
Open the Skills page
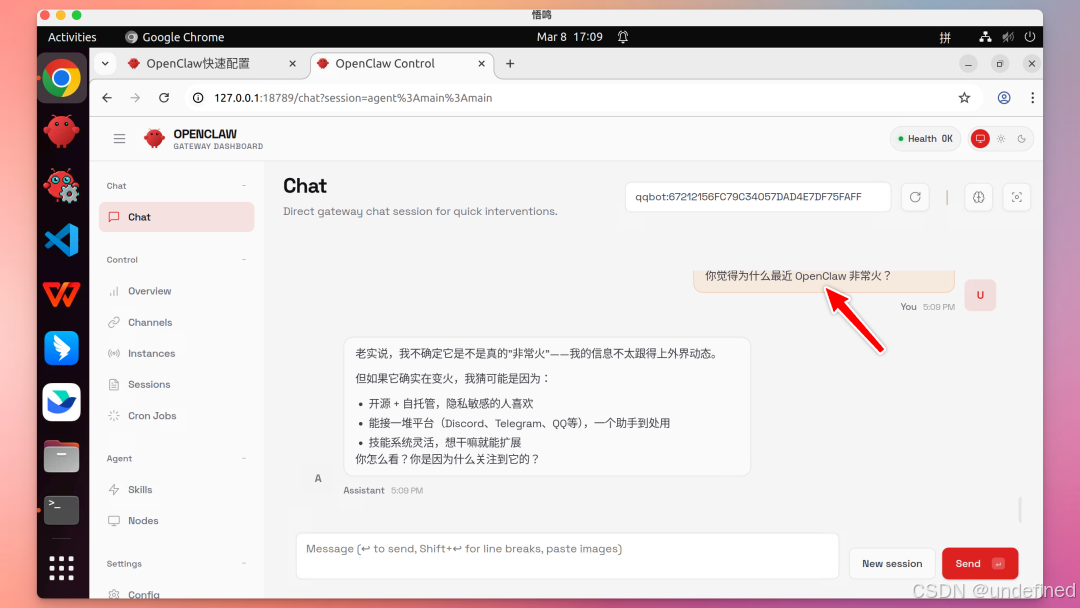pos(176,490)
